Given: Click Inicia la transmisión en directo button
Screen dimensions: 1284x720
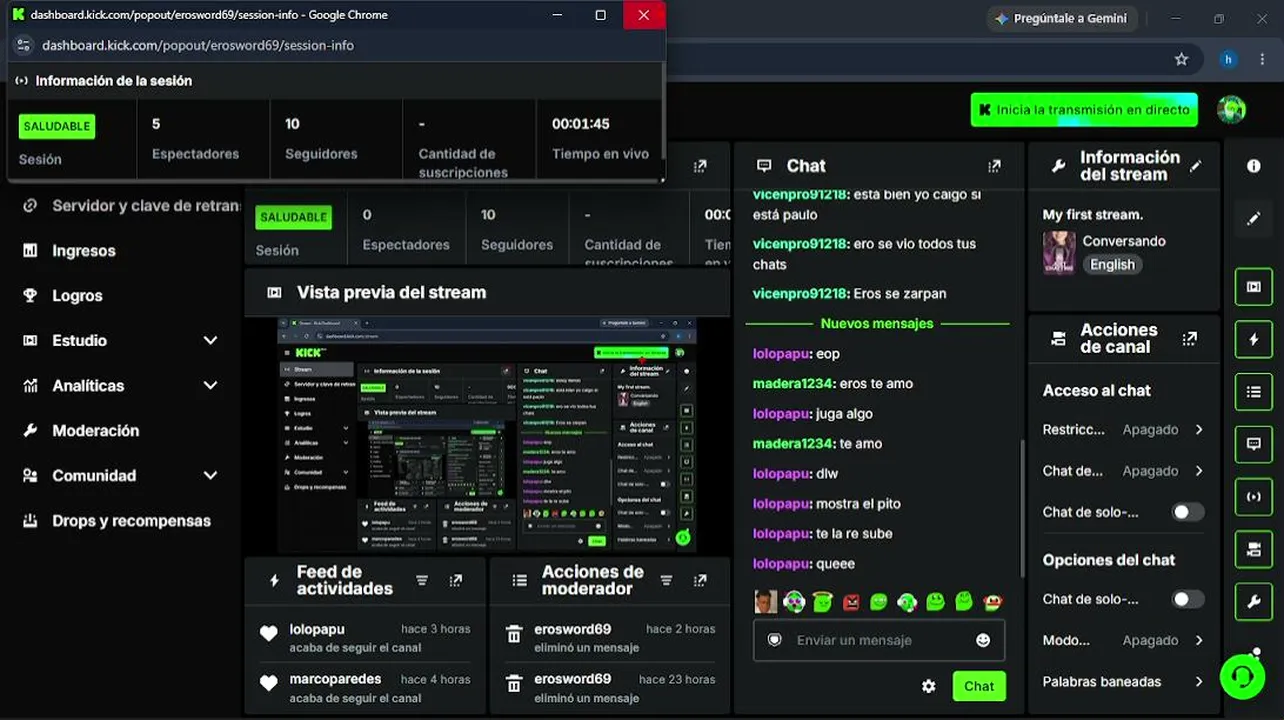Looking at the screenshot, I should tap(1084, 110).
